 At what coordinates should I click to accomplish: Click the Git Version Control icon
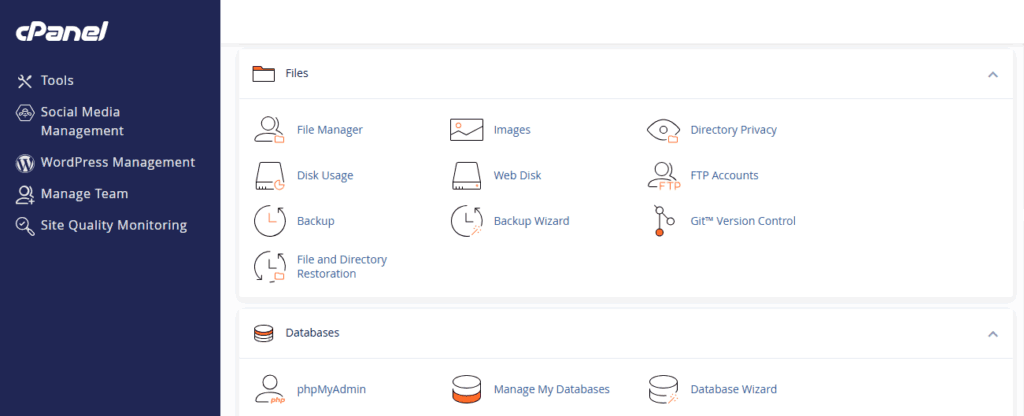660,221
